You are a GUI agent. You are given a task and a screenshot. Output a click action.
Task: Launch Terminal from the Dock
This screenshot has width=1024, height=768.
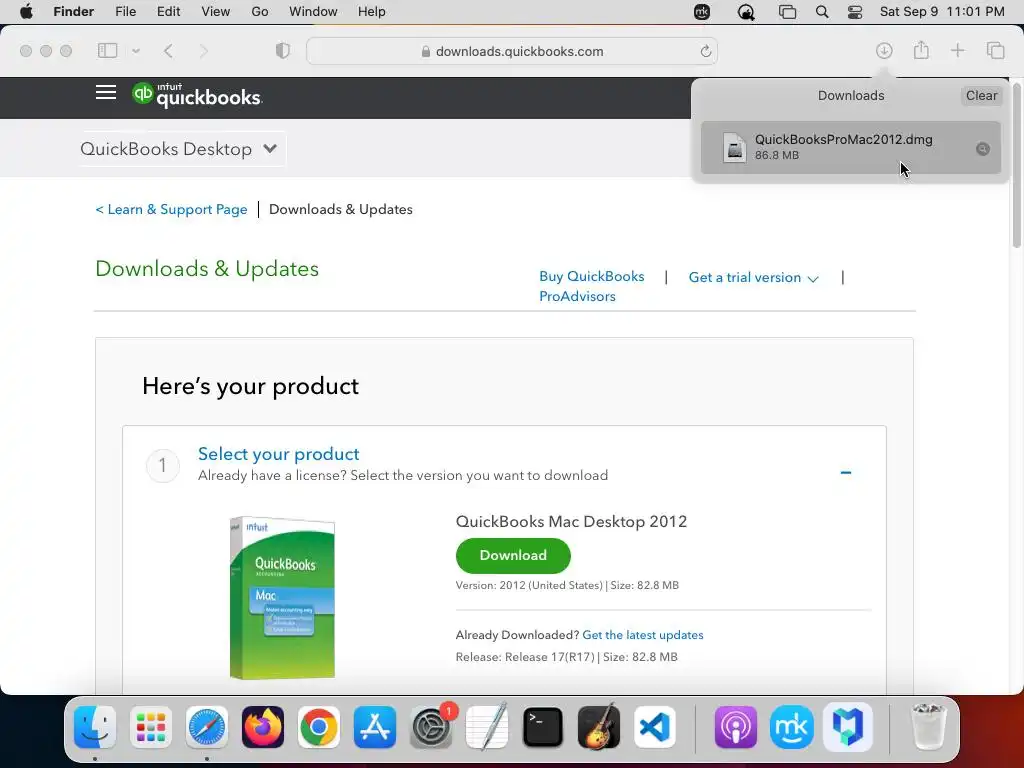click(x=543, y=727)
